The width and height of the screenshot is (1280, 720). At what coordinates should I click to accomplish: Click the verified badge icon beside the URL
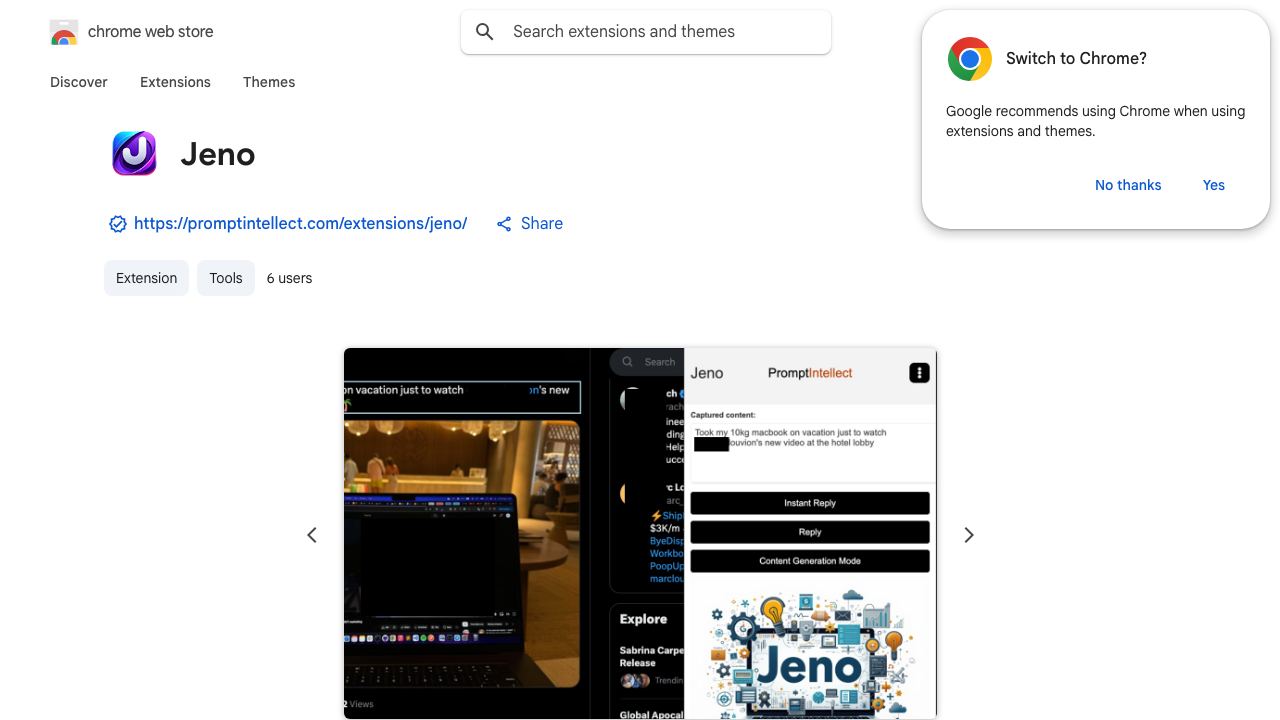coord(117,224)
